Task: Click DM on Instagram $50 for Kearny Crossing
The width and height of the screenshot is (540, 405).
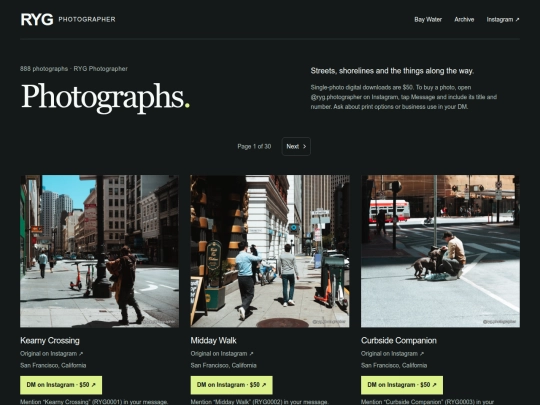Action: 61,385
